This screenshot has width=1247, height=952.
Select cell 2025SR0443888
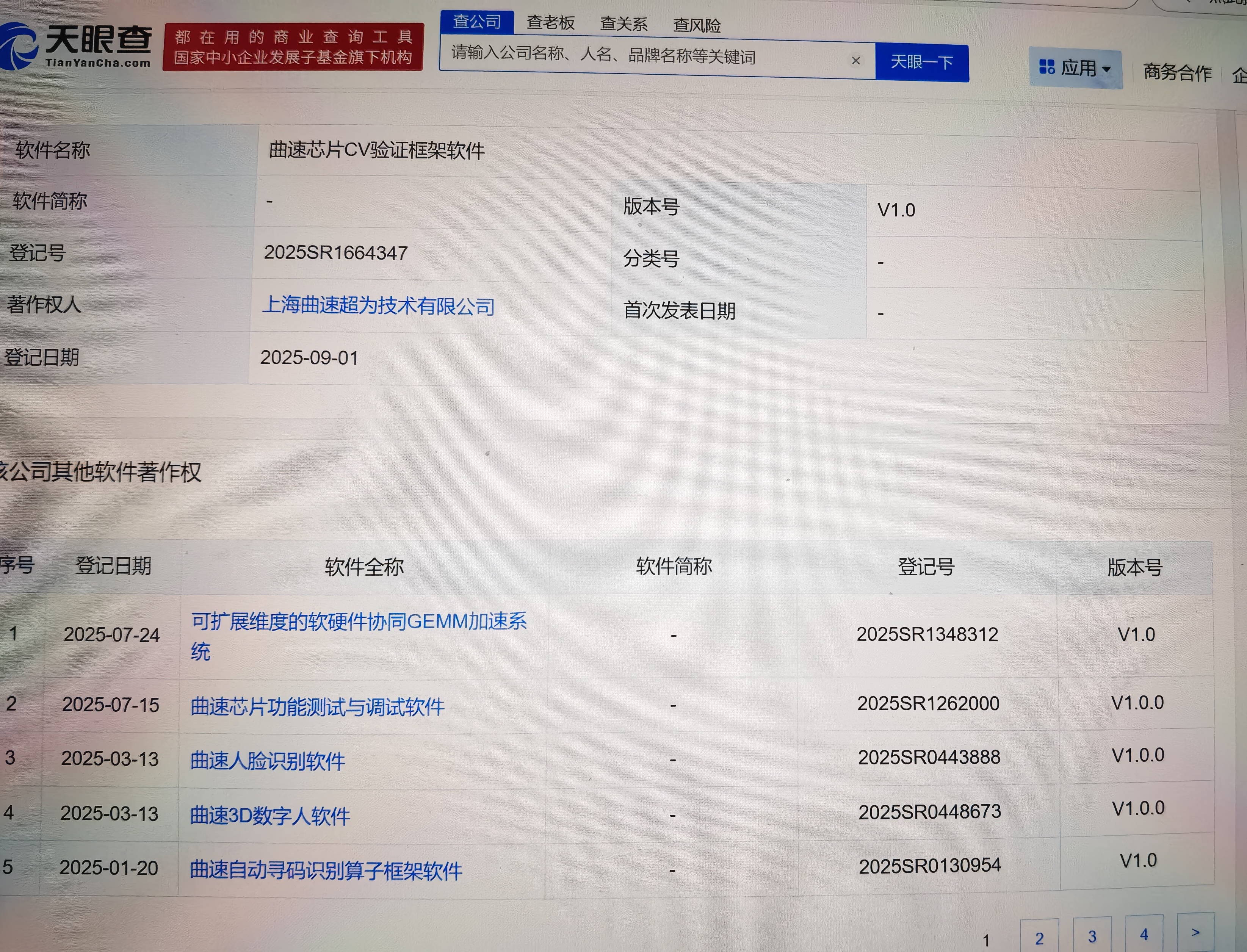coord(929,757)
